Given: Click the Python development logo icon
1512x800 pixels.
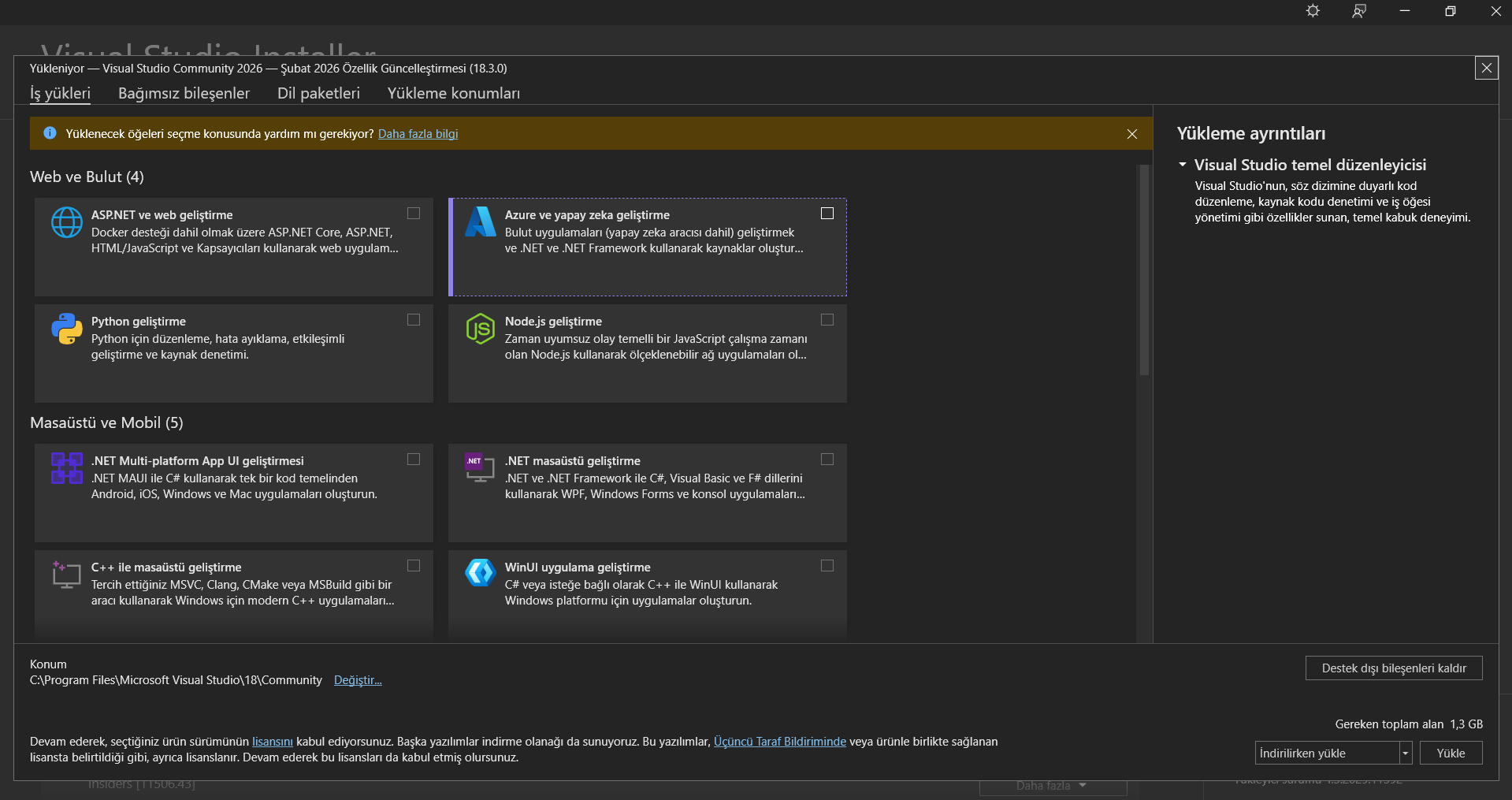Looking at the screenshot, I should coord(67,329).
